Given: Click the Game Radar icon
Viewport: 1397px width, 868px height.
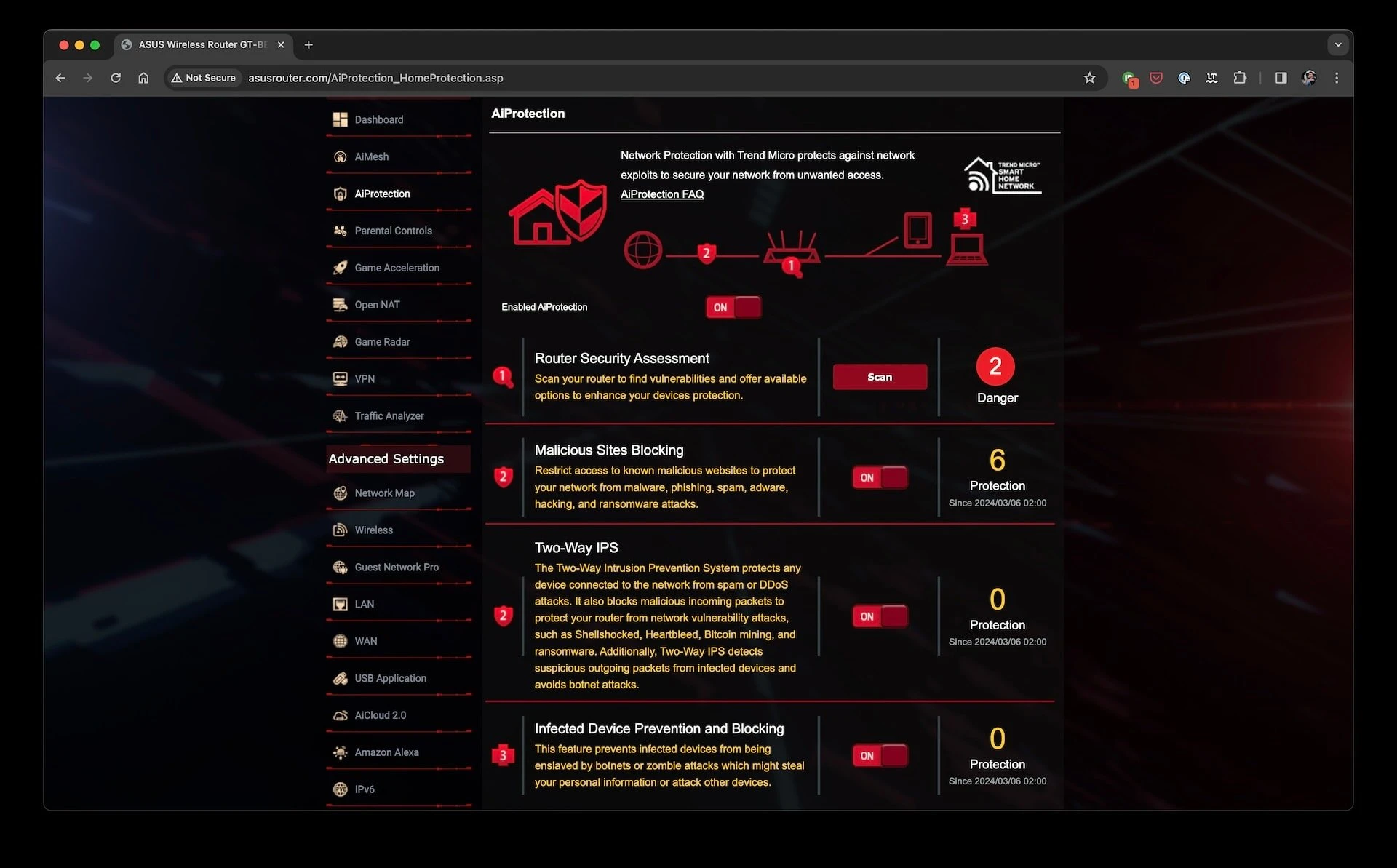Looking at the screenshot, I should pyautogui.click(x=340, y=342).
